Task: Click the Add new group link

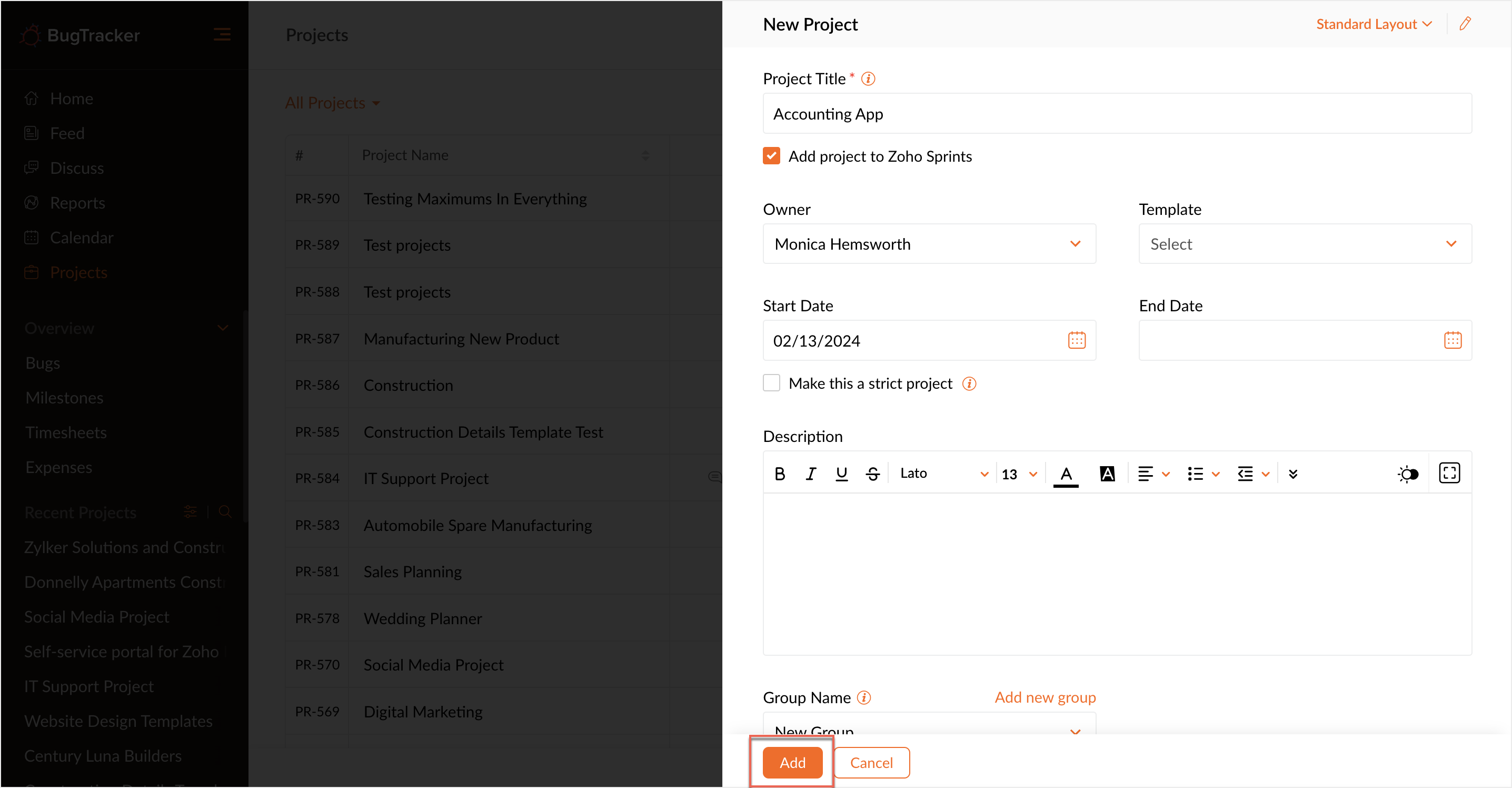Action: click(x=1045, y=697)
